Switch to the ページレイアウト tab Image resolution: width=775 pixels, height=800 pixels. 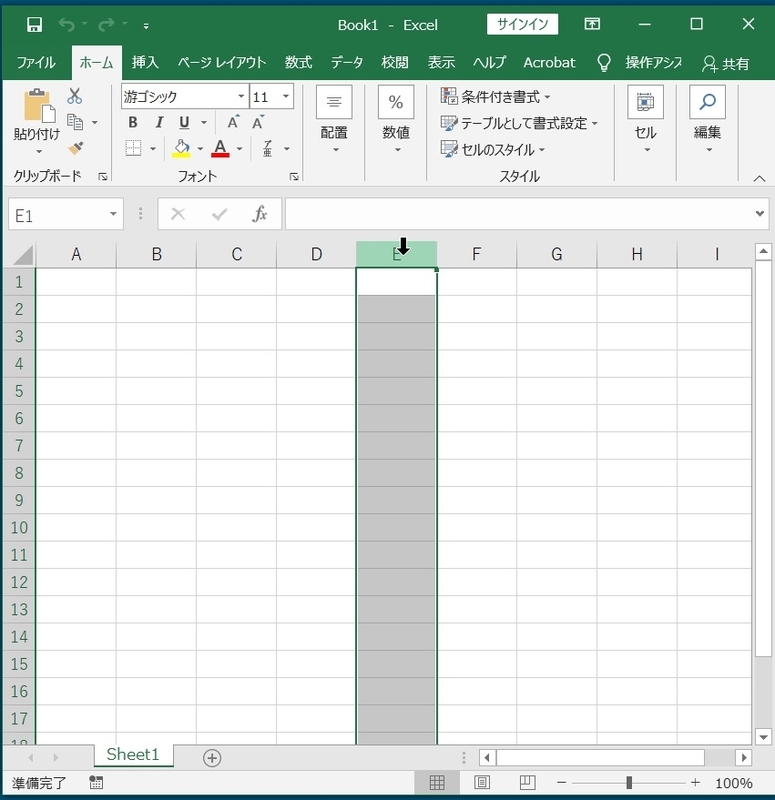pyautogui.click(x=221, y=63)
